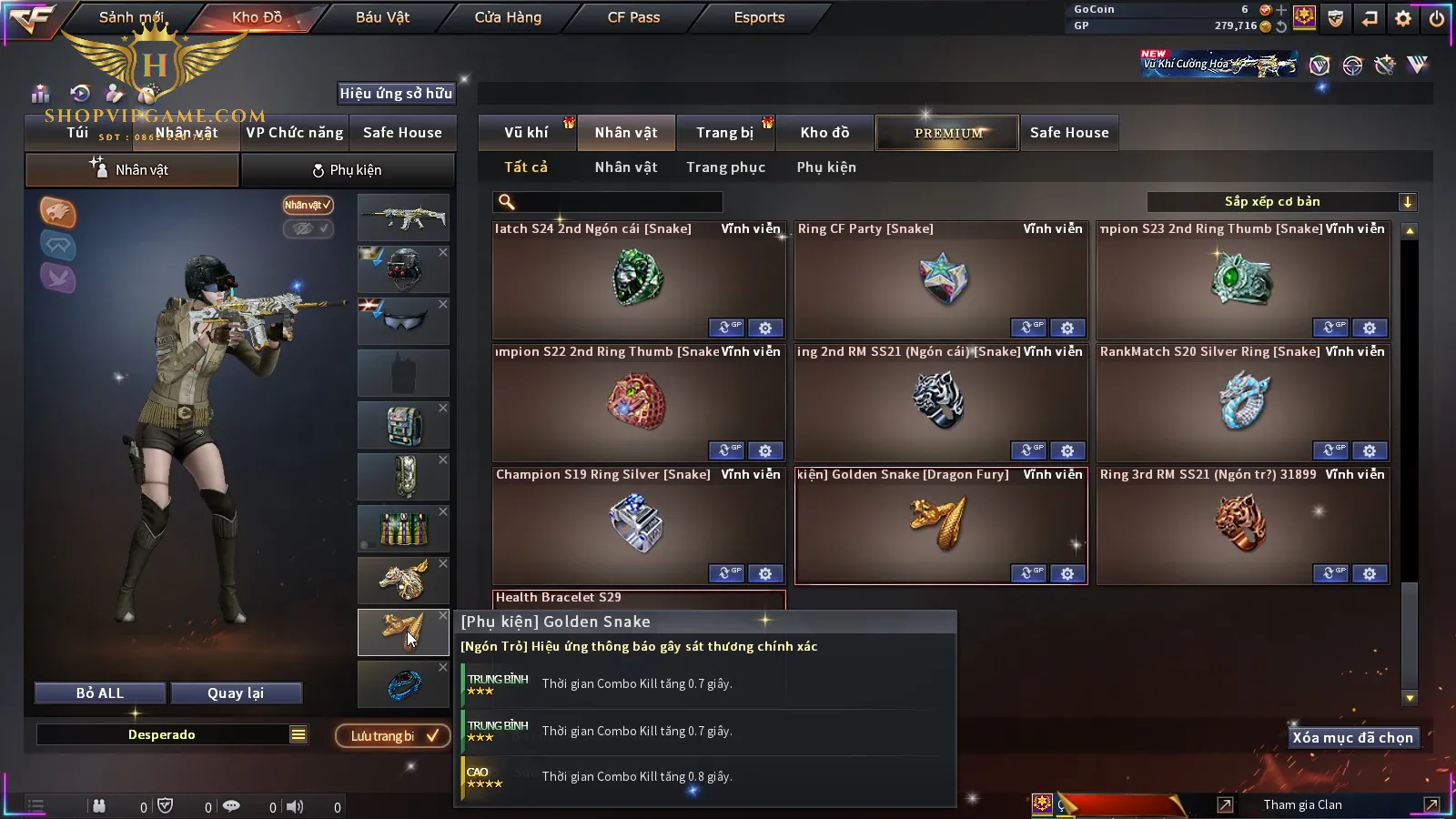Toggle the Nhân vật check option

[308, 205]
